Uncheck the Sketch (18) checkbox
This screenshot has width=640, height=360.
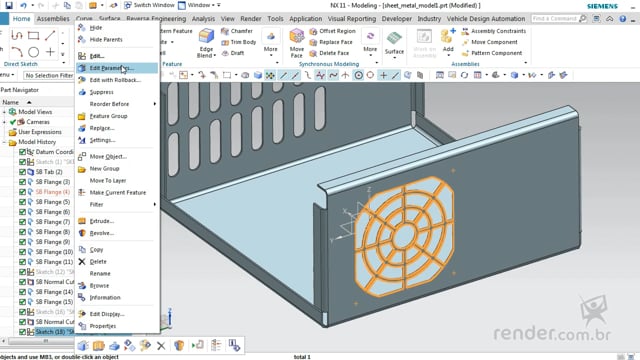pyautogui.click(x=22, y=332)
